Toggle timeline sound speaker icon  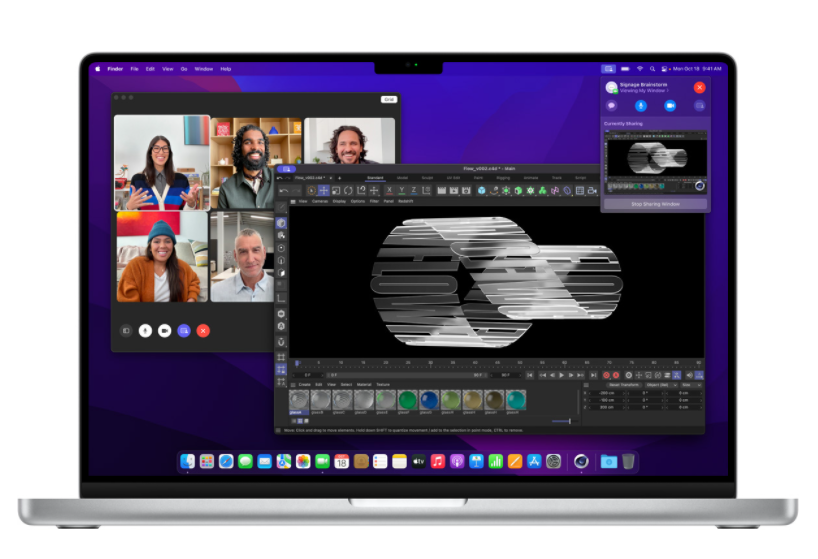(x=689, y=375)
